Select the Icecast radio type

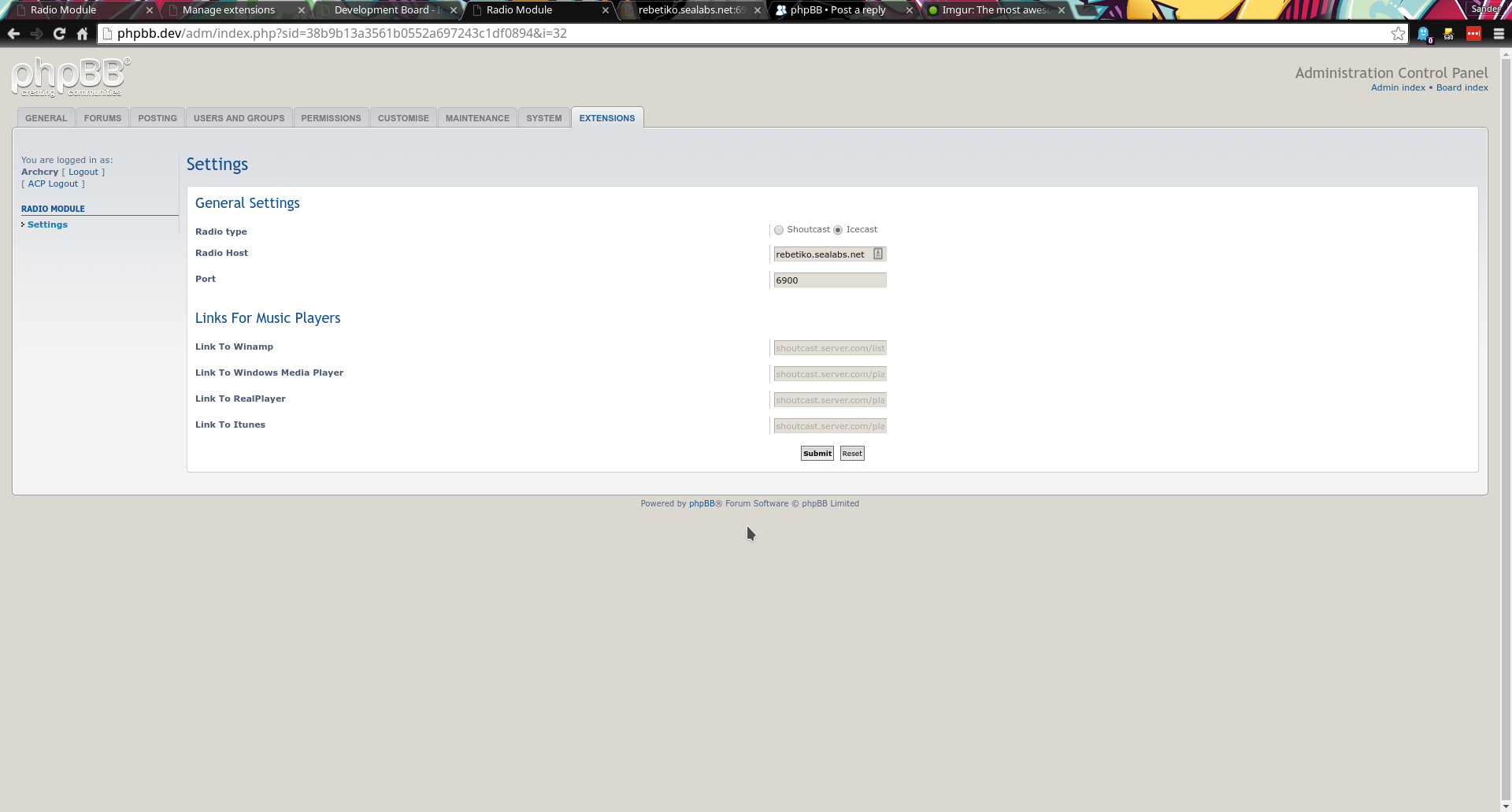pos(838,230)
